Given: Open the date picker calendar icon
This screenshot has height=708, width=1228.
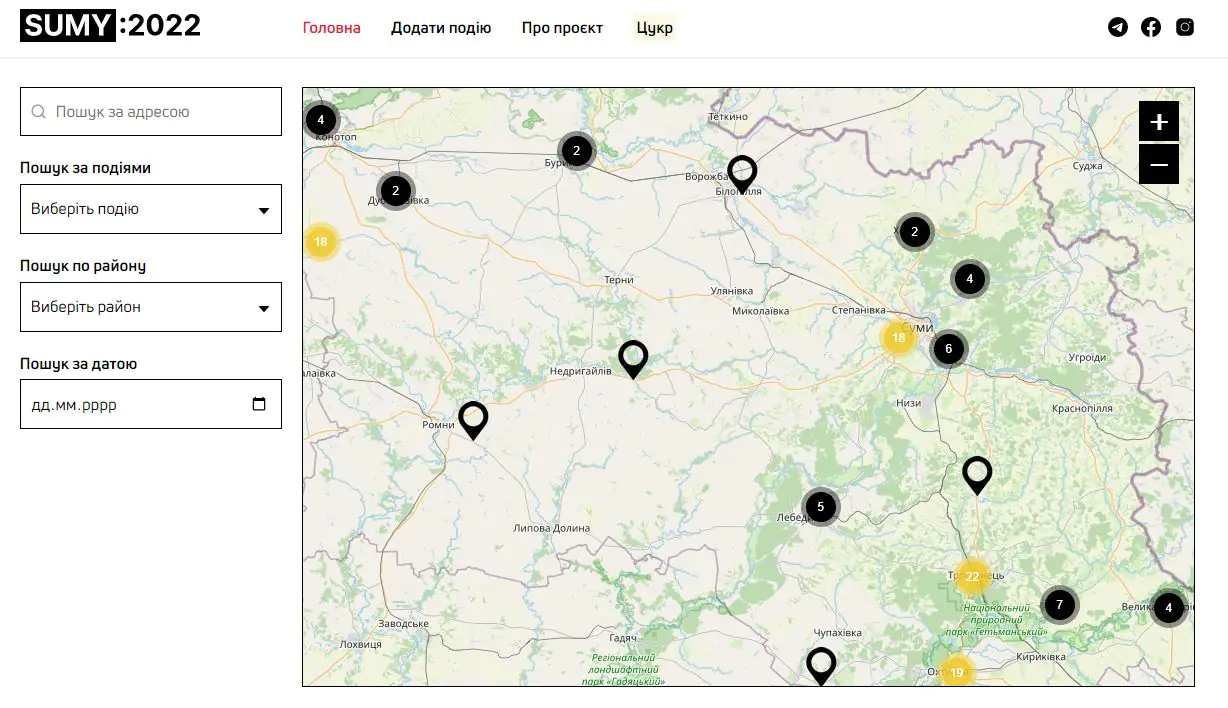Looking at the screenshot, I should click(x=260, y=403).
